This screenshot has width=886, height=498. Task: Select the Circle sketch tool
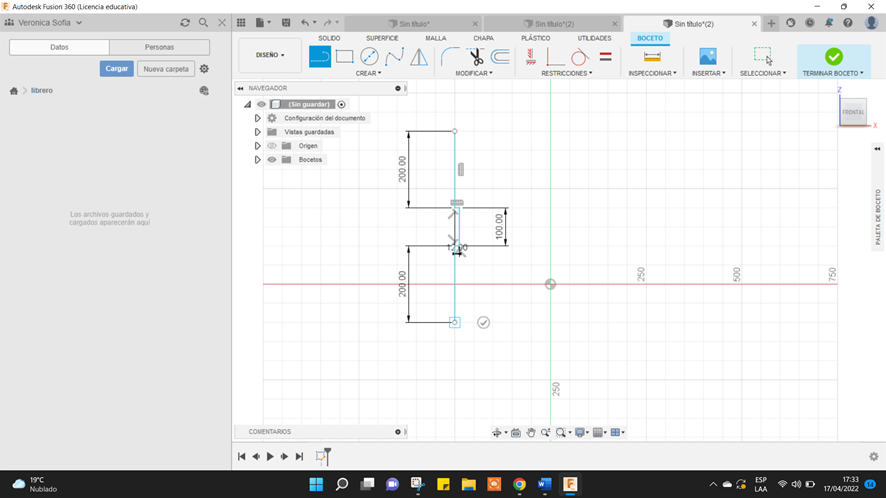coord(369,57)
